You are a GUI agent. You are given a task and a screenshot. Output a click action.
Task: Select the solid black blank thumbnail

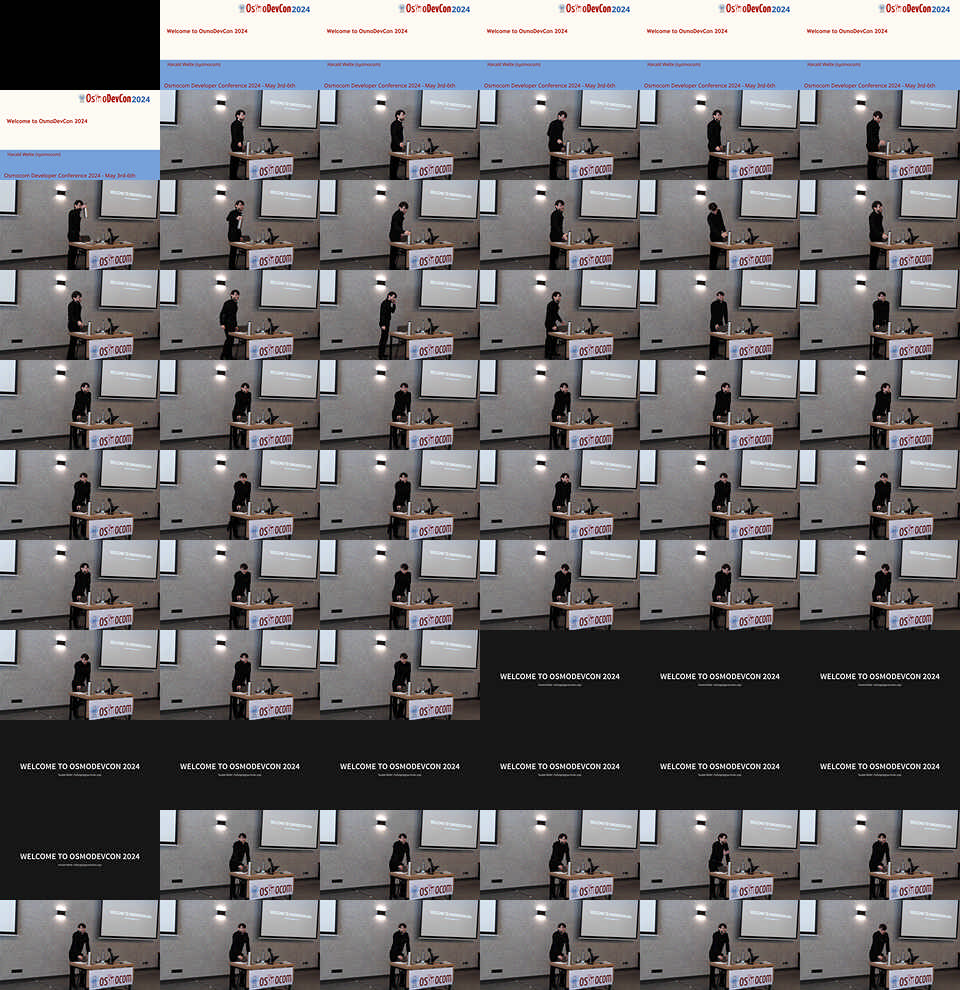point(80,45)
